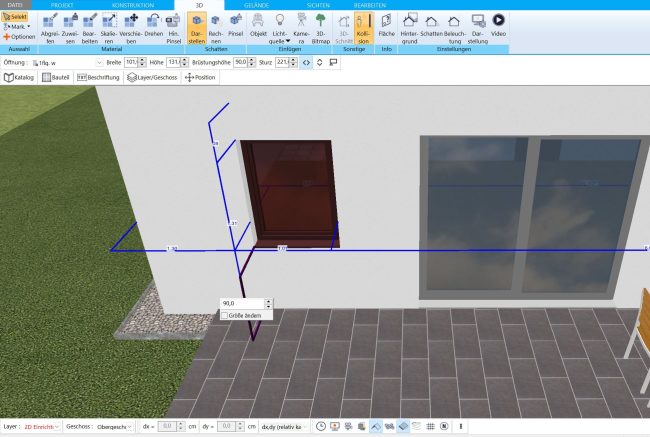Adjust the Höhe spinner arrows
The height and width of the screenshot is (437, 650).
pos(184,62)
